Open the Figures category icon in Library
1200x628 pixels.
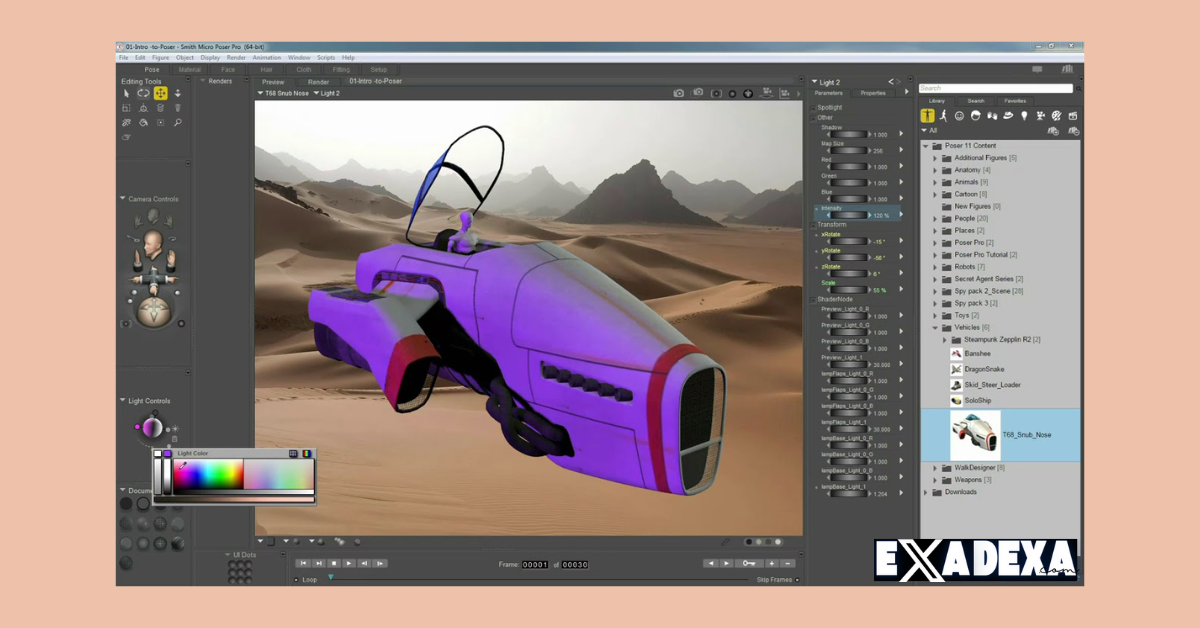point(928,116)
